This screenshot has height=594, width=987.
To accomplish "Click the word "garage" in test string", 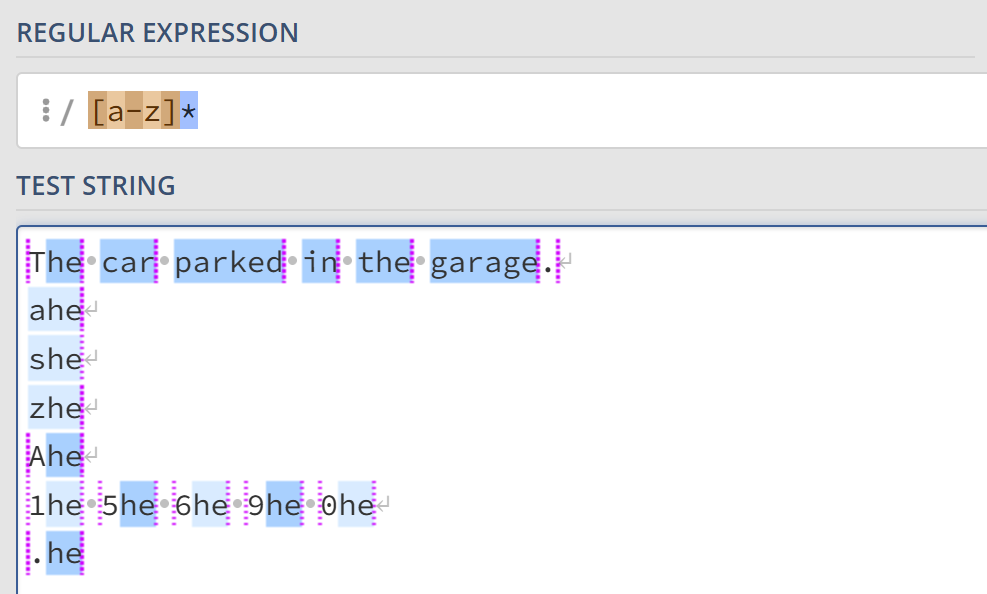I will pos(484,262).
